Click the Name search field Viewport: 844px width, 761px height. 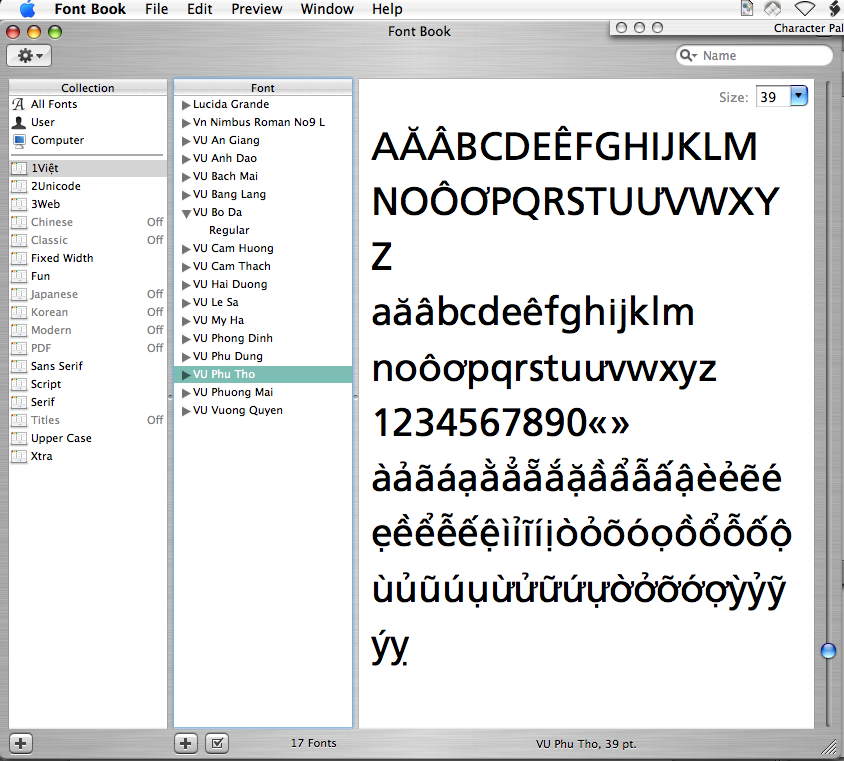point(754,55)
